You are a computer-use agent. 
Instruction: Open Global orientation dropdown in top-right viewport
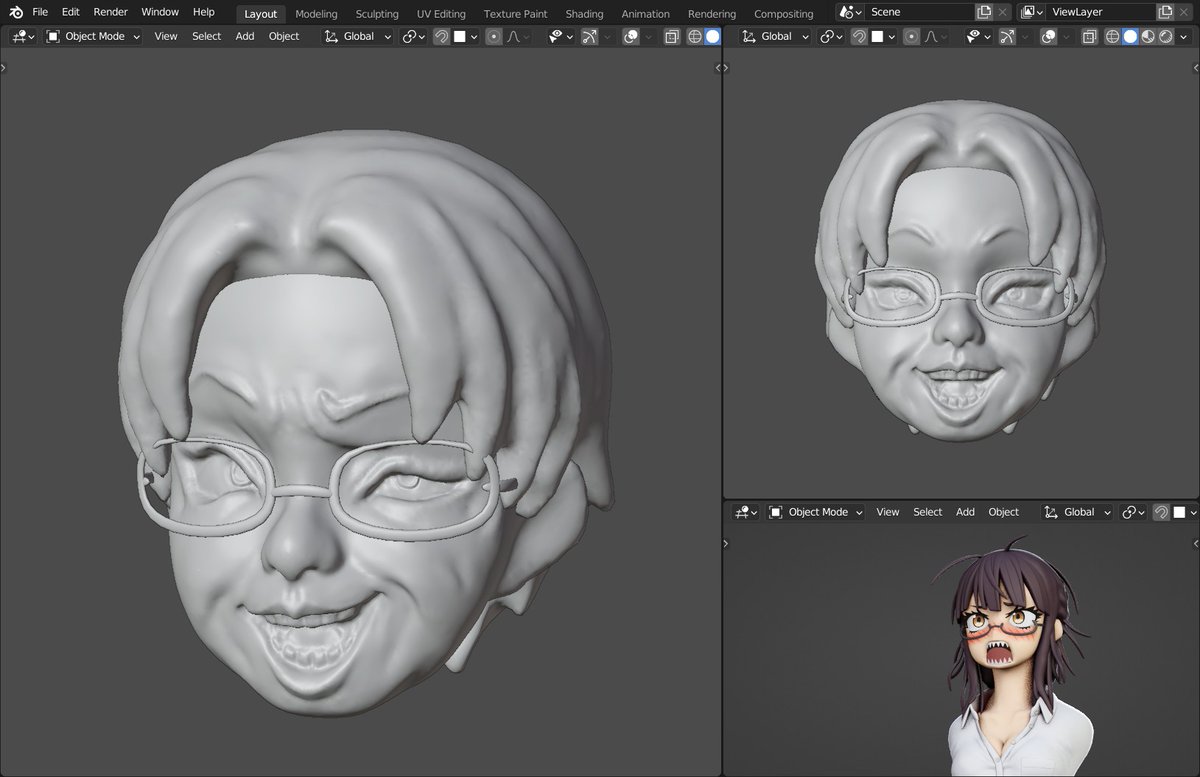click(776, 36)
